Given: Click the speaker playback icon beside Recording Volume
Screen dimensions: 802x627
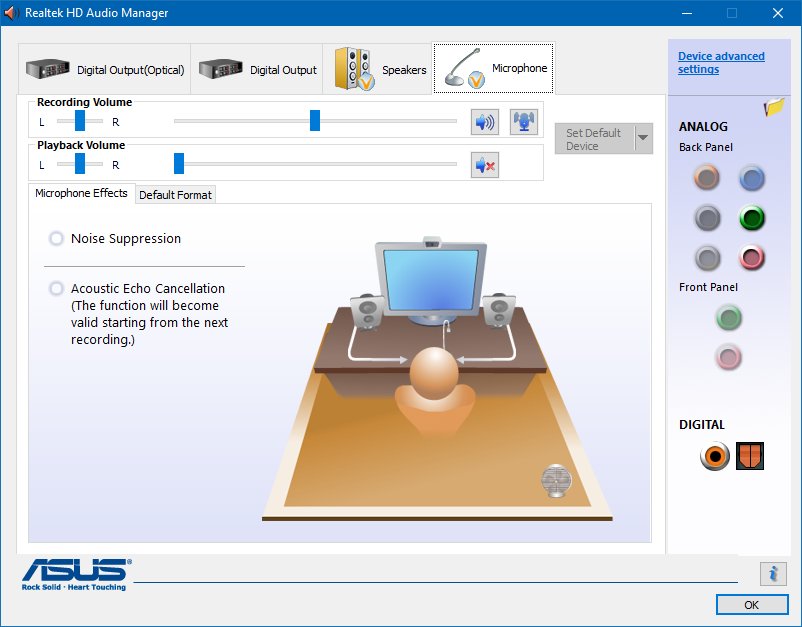Looking at the screenshot, I should (x=483, y=121).
